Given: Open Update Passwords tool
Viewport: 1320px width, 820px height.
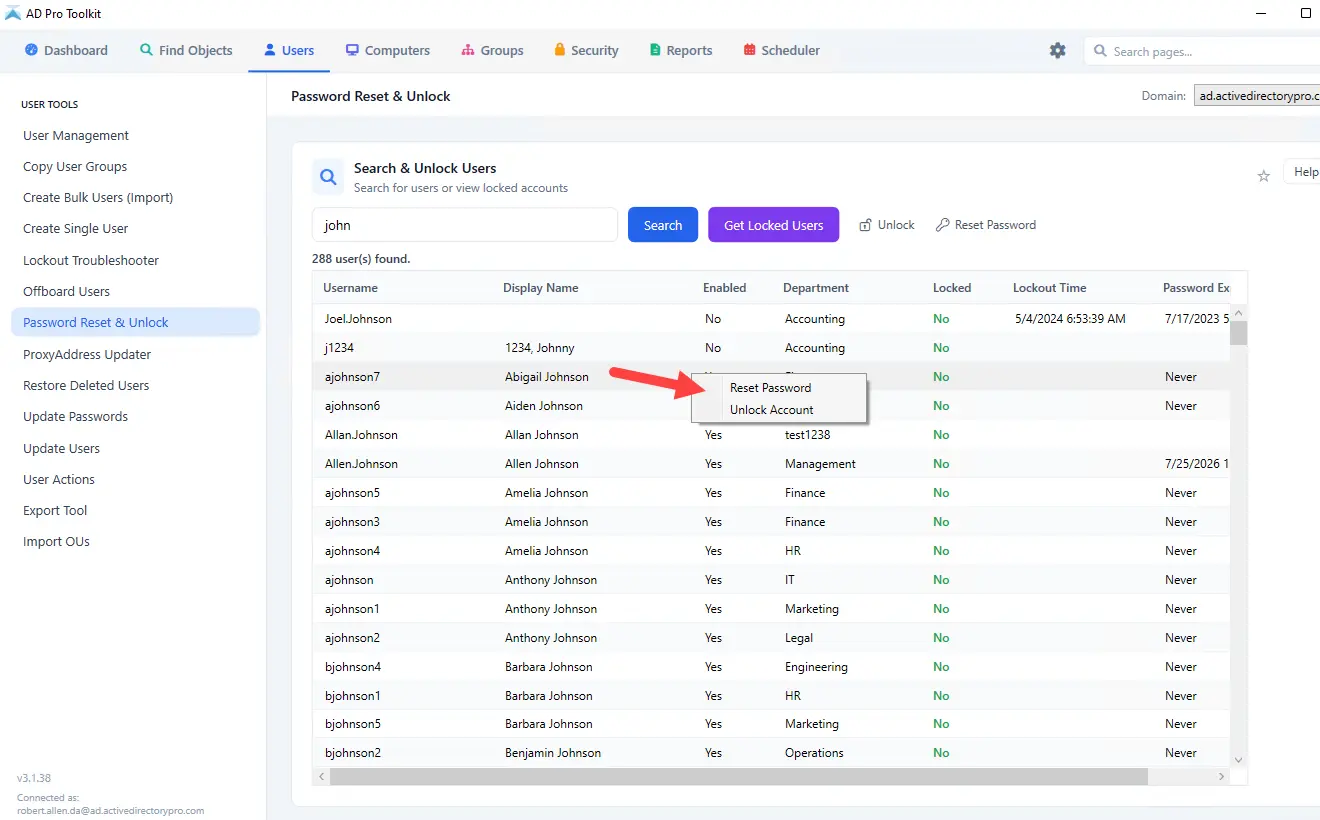Looking at the screenshot, I should pos(76,416).
